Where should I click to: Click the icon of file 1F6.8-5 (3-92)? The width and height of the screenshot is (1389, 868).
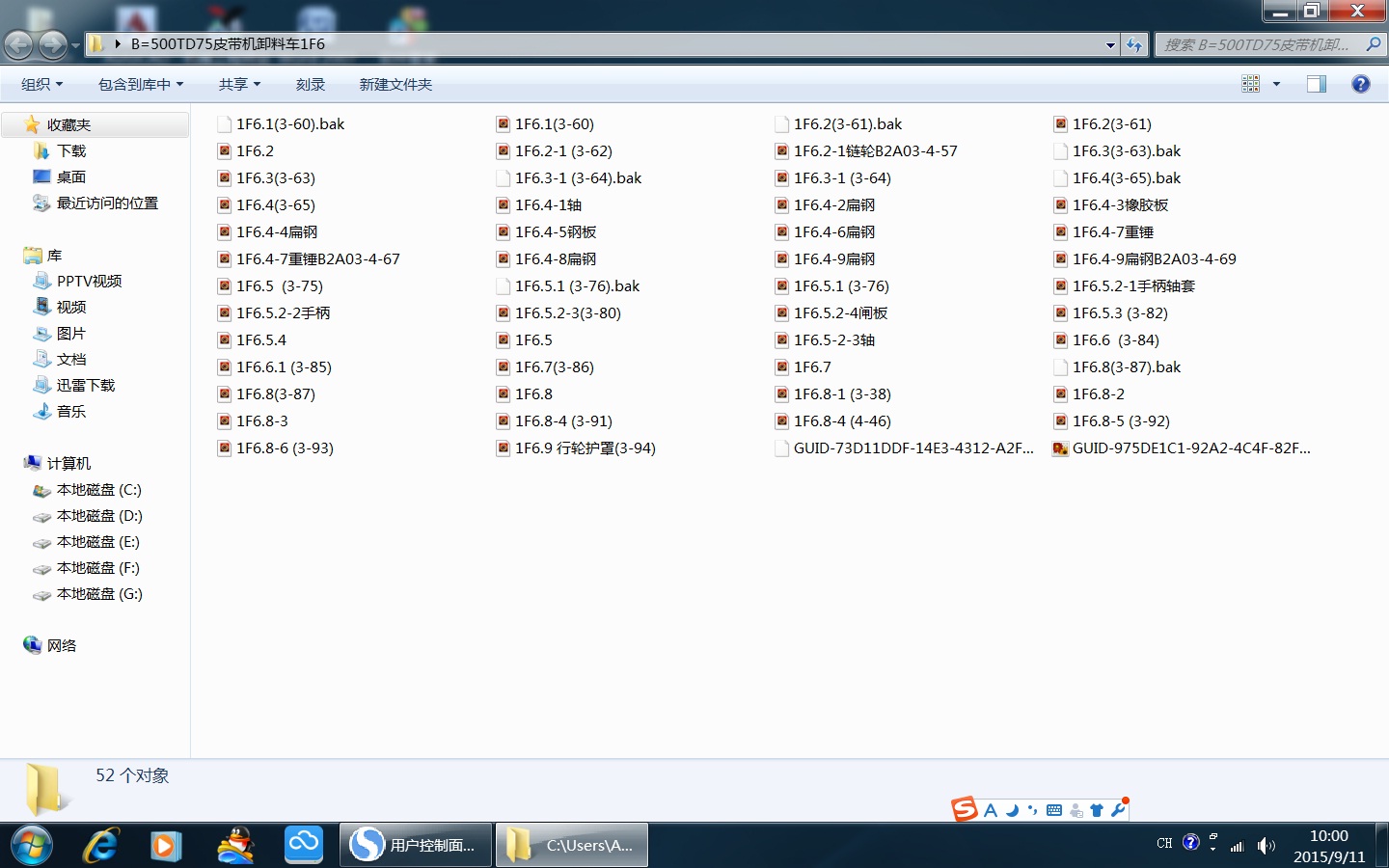[x=1061, y=420]
